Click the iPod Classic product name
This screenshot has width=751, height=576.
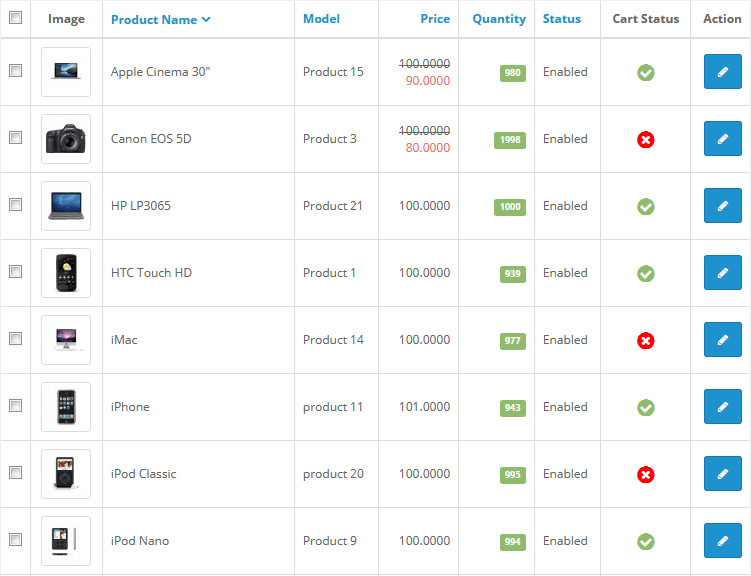[143, 474]
